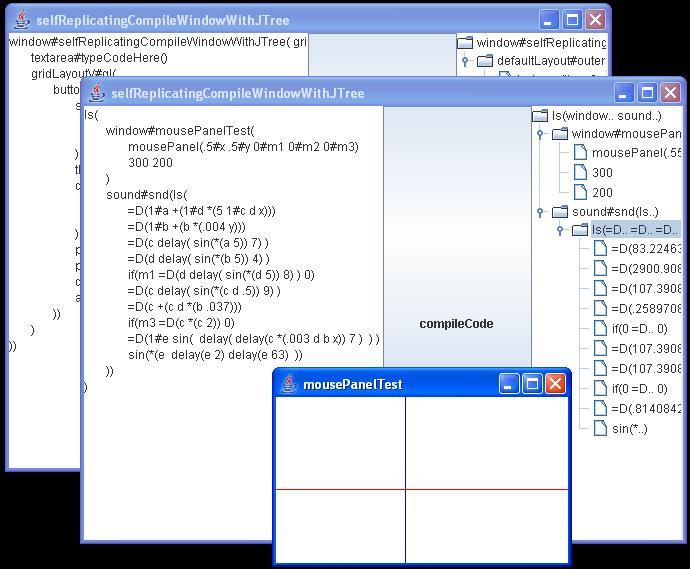Click the =D(2900.908 leaf icon

600,270
